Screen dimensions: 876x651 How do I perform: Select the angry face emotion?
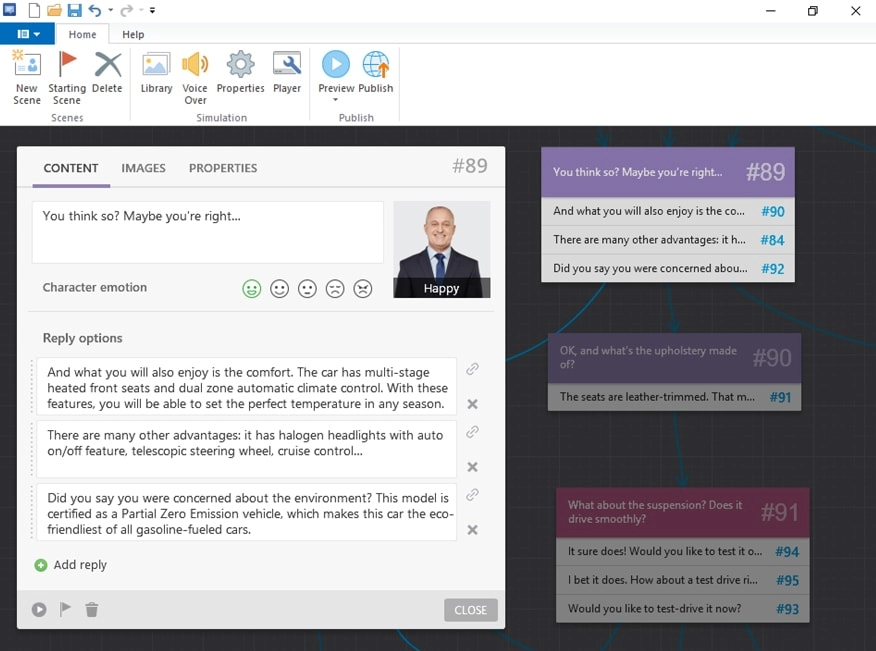click(x=363, y=288)
